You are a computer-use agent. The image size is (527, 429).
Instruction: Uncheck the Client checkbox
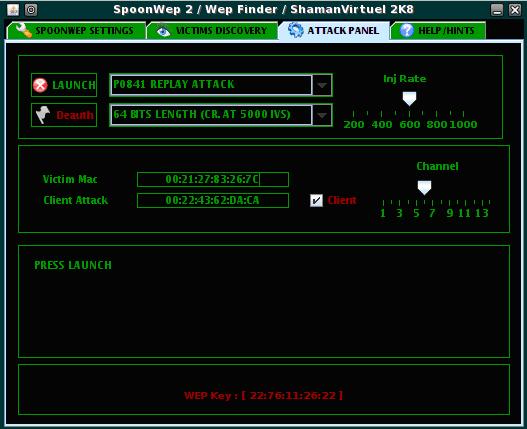click(316, 200)
